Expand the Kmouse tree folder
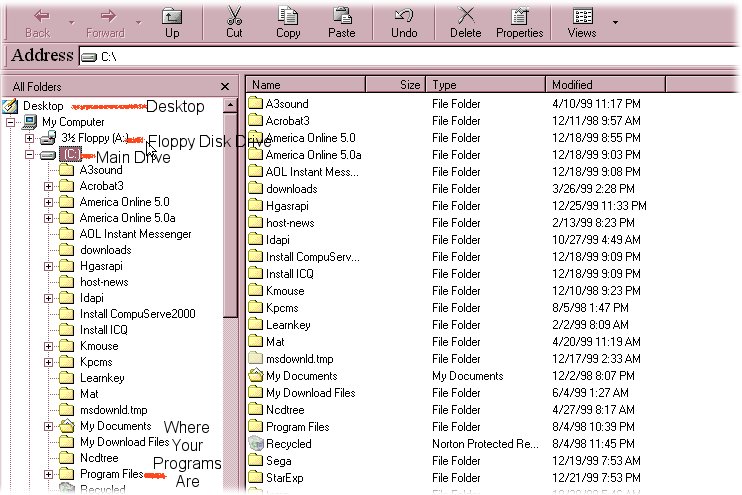 click(x=48, y=346)
